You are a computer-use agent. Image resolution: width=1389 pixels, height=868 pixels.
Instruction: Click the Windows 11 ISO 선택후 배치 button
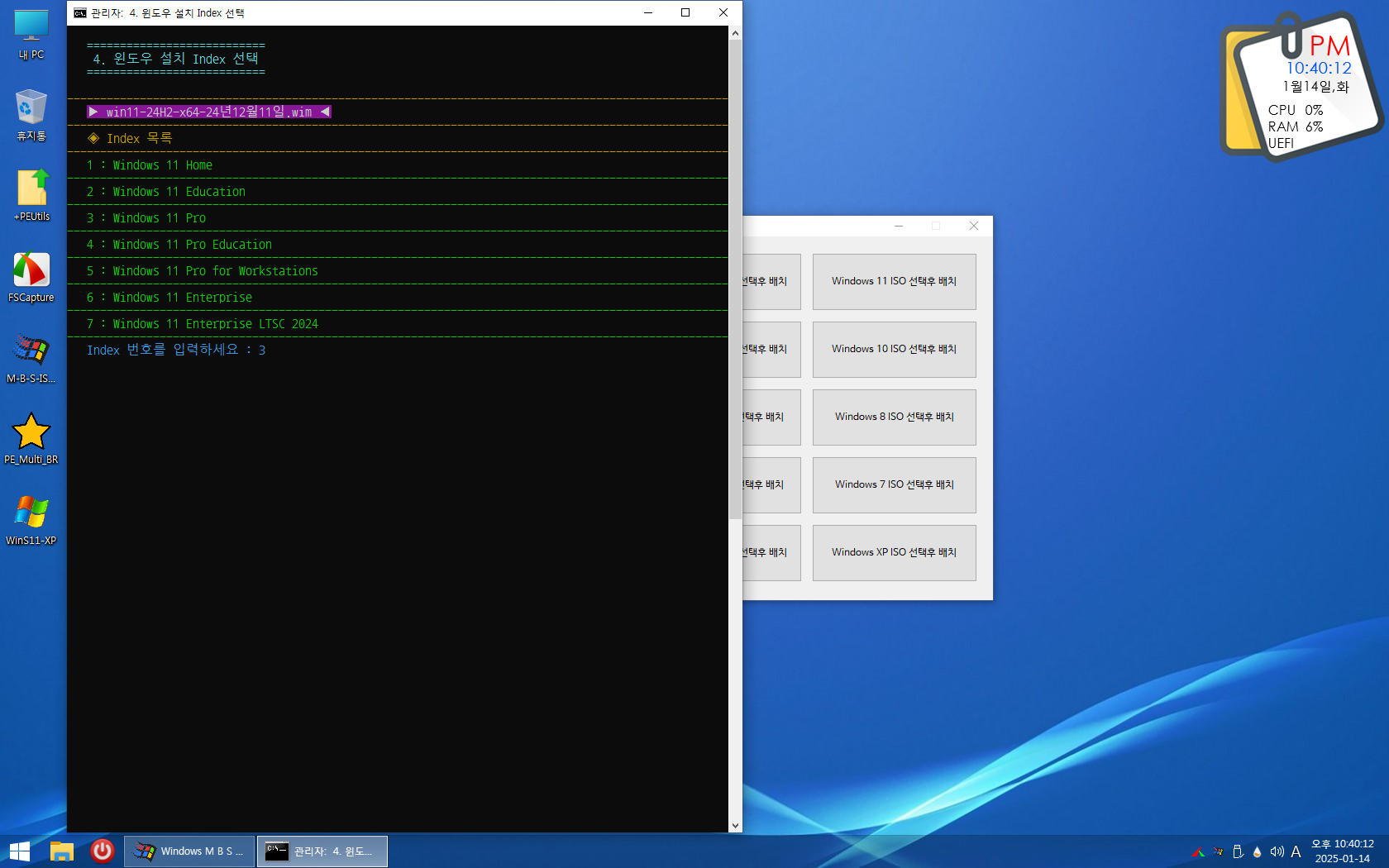pos(894,282)
